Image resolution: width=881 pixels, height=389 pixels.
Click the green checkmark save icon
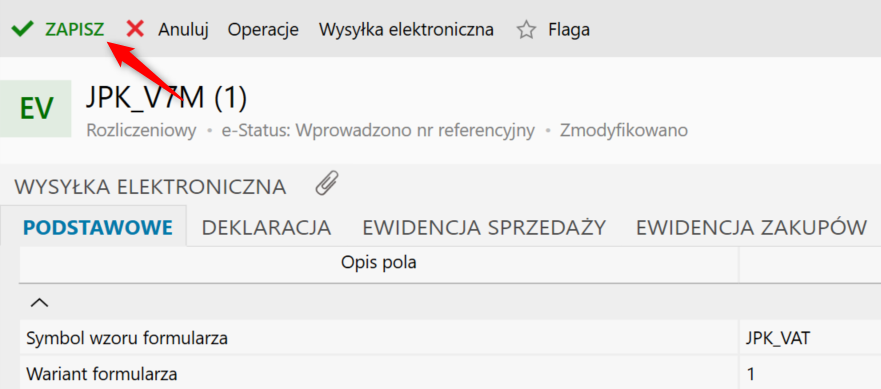pyautogui.click(x=22, y=28)
